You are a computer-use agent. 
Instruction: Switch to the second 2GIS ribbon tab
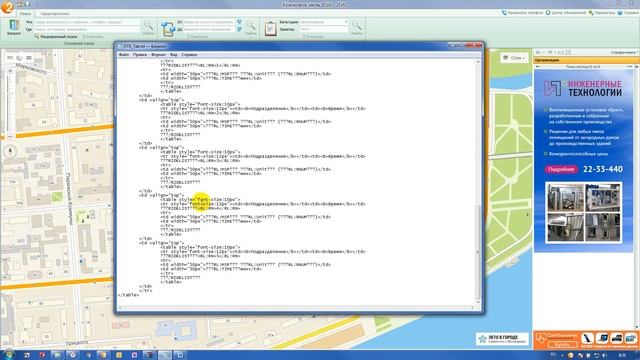pyautogui.click(x=55, y=13)
